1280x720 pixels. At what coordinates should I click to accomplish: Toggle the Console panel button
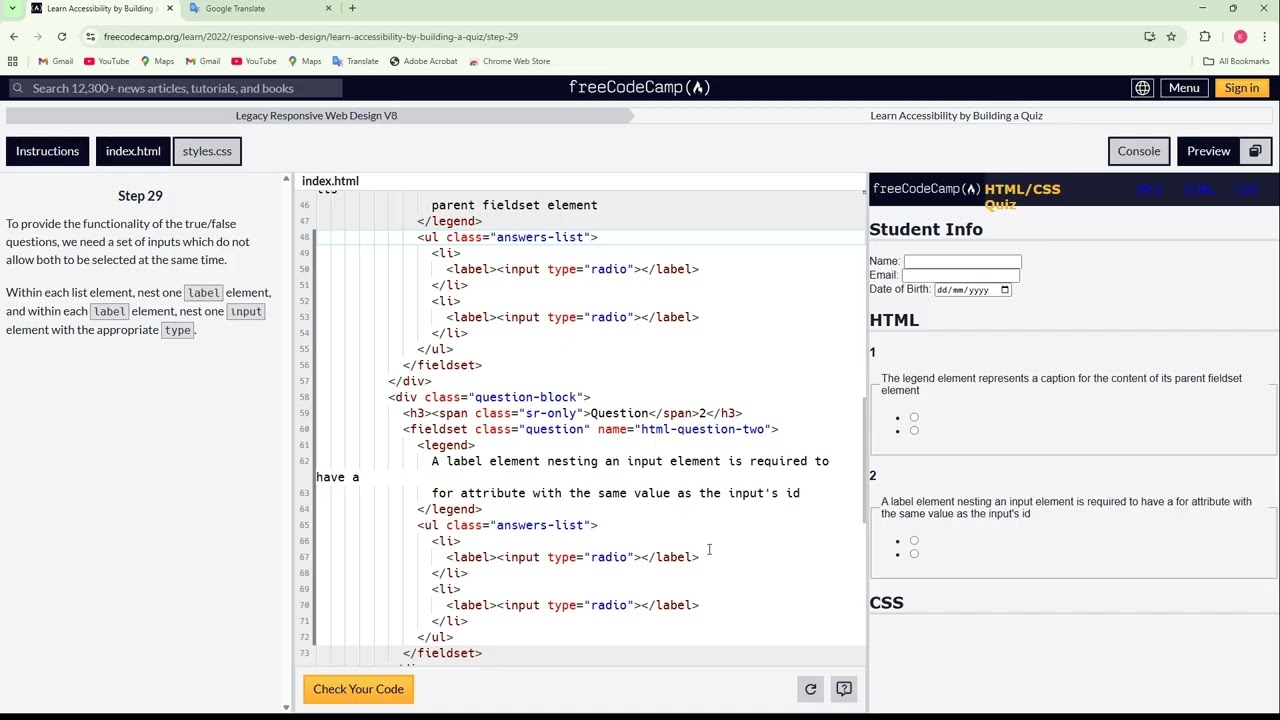(x=1139, y=151)
